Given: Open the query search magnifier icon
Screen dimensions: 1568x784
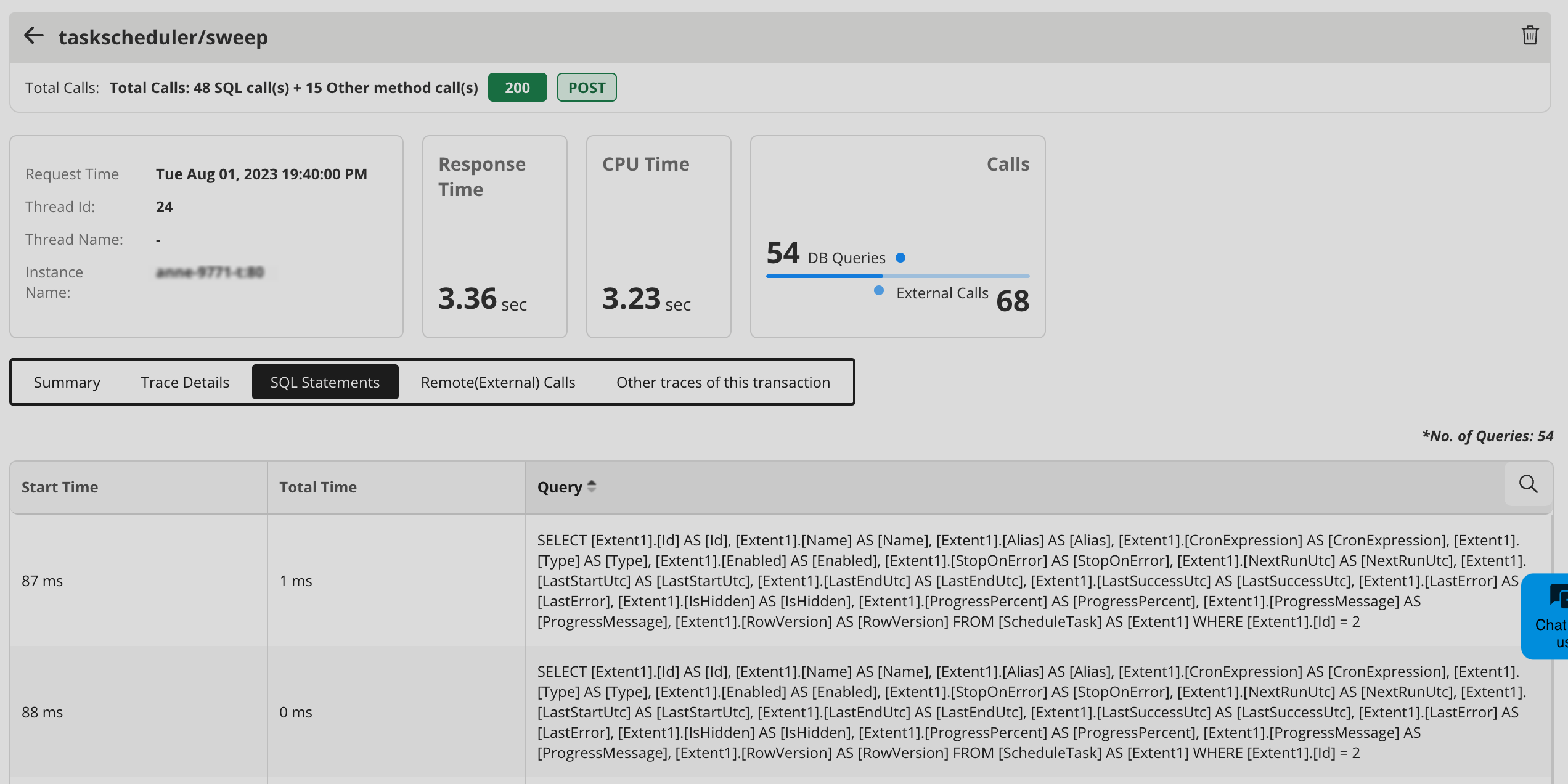Looking at the screenshot, I should pyautogui.click(x=1528, y=484).
